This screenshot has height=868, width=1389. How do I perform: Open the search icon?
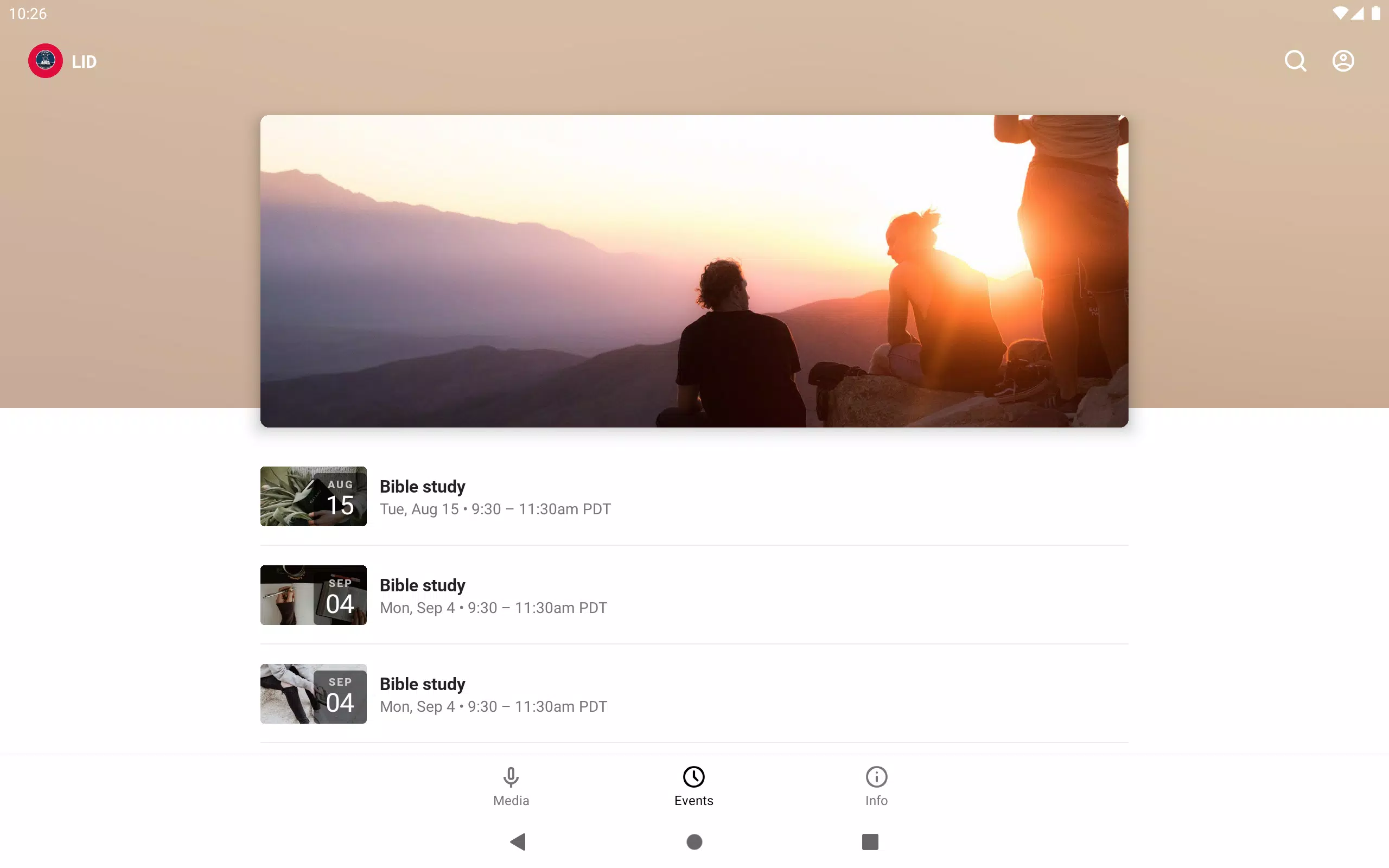click(x=1295, y=61)
